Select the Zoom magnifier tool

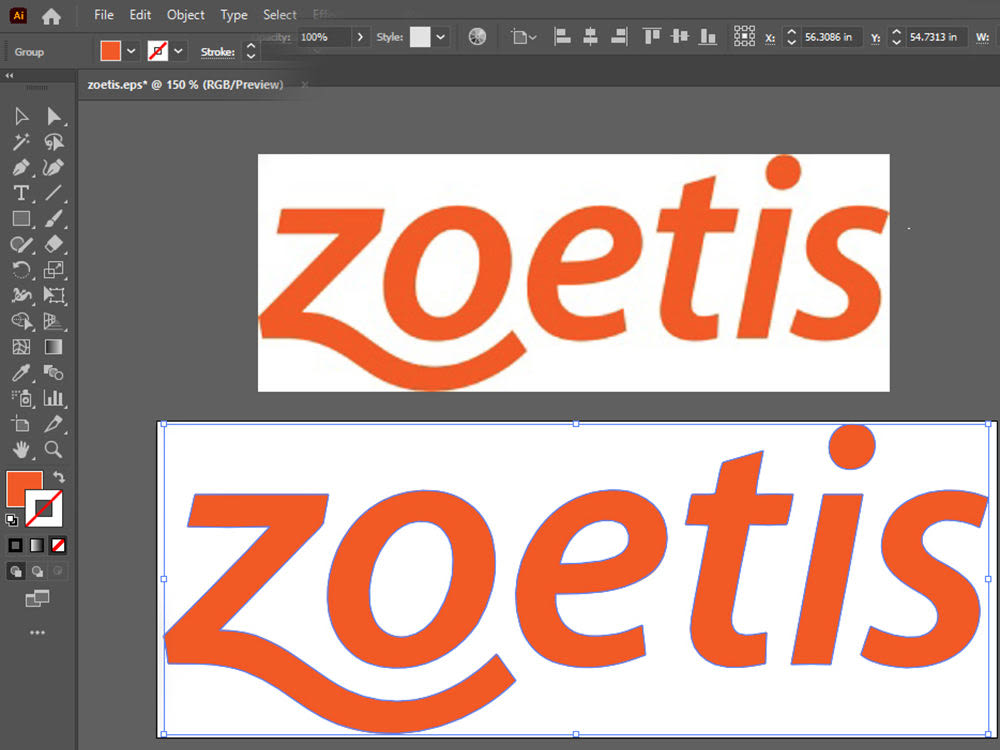(x=54, y=450)
